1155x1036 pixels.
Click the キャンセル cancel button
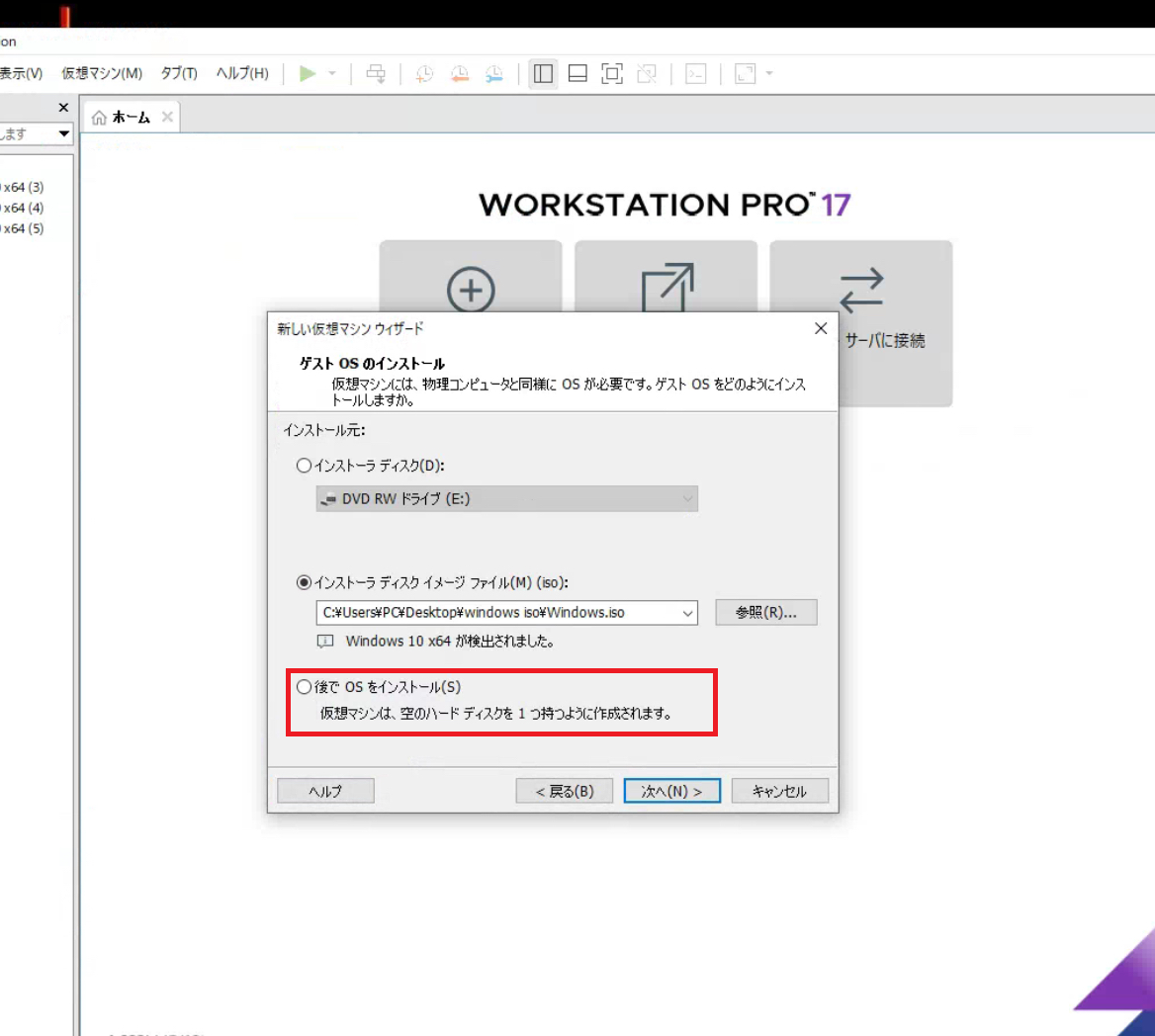[779, 791]
